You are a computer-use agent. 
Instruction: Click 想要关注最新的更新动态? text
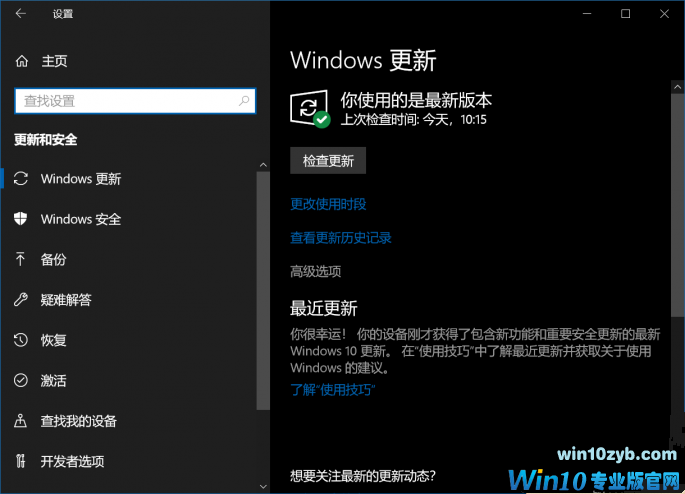[x=363, y=476]
